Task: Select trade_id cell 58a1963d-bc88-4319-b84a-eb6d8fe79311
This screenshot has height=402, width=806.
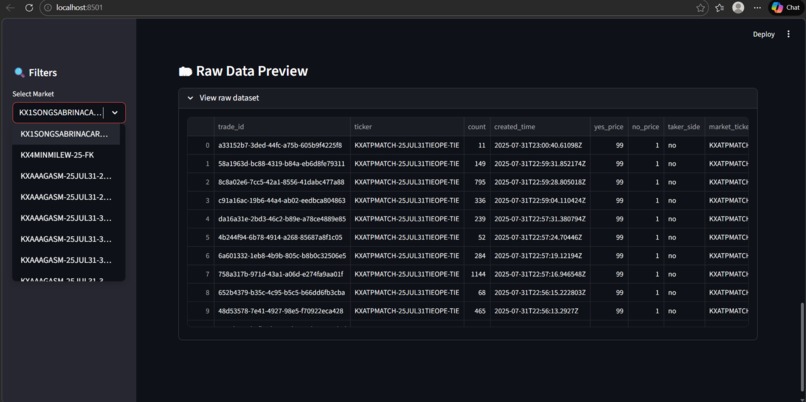Action: [x=283, y=163]
